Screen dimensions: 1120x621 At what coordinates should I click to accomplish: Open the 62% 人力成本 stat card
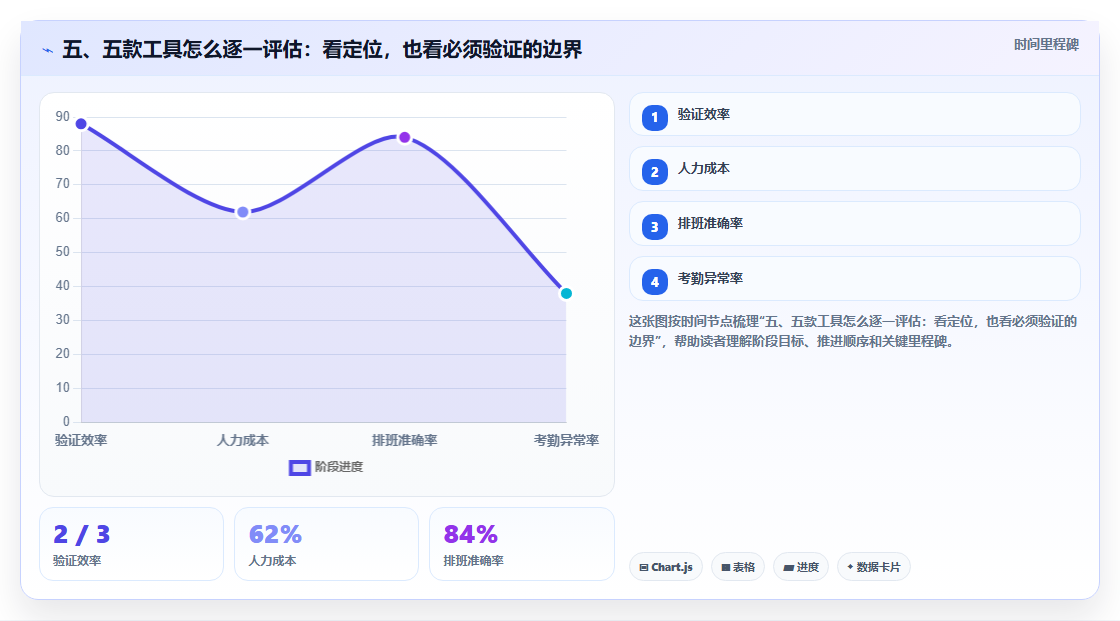coord(326,544)
